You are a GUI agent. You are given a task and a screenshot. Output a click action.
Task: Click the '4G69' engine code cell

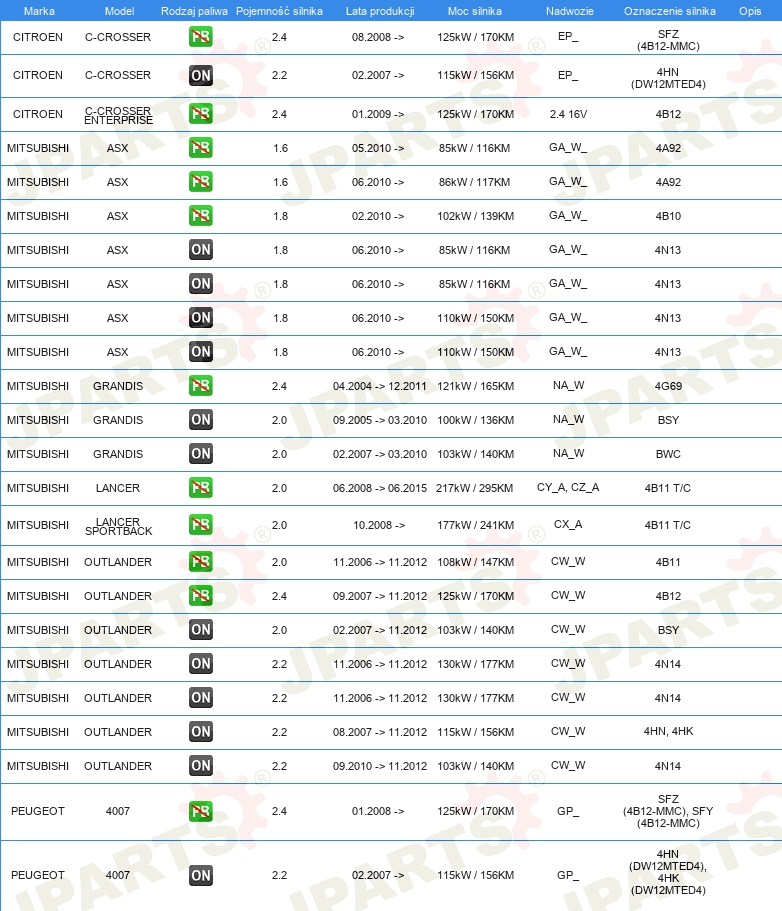pyautogui.click(x=668, y=386)
